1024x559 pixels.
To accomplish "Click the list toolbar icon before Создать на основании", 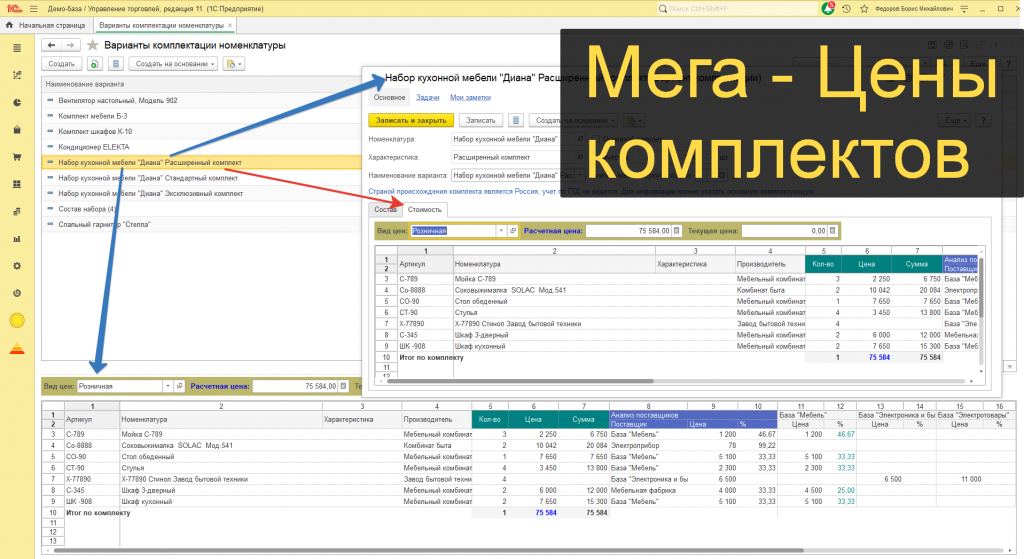I will [x=116, y=64].
